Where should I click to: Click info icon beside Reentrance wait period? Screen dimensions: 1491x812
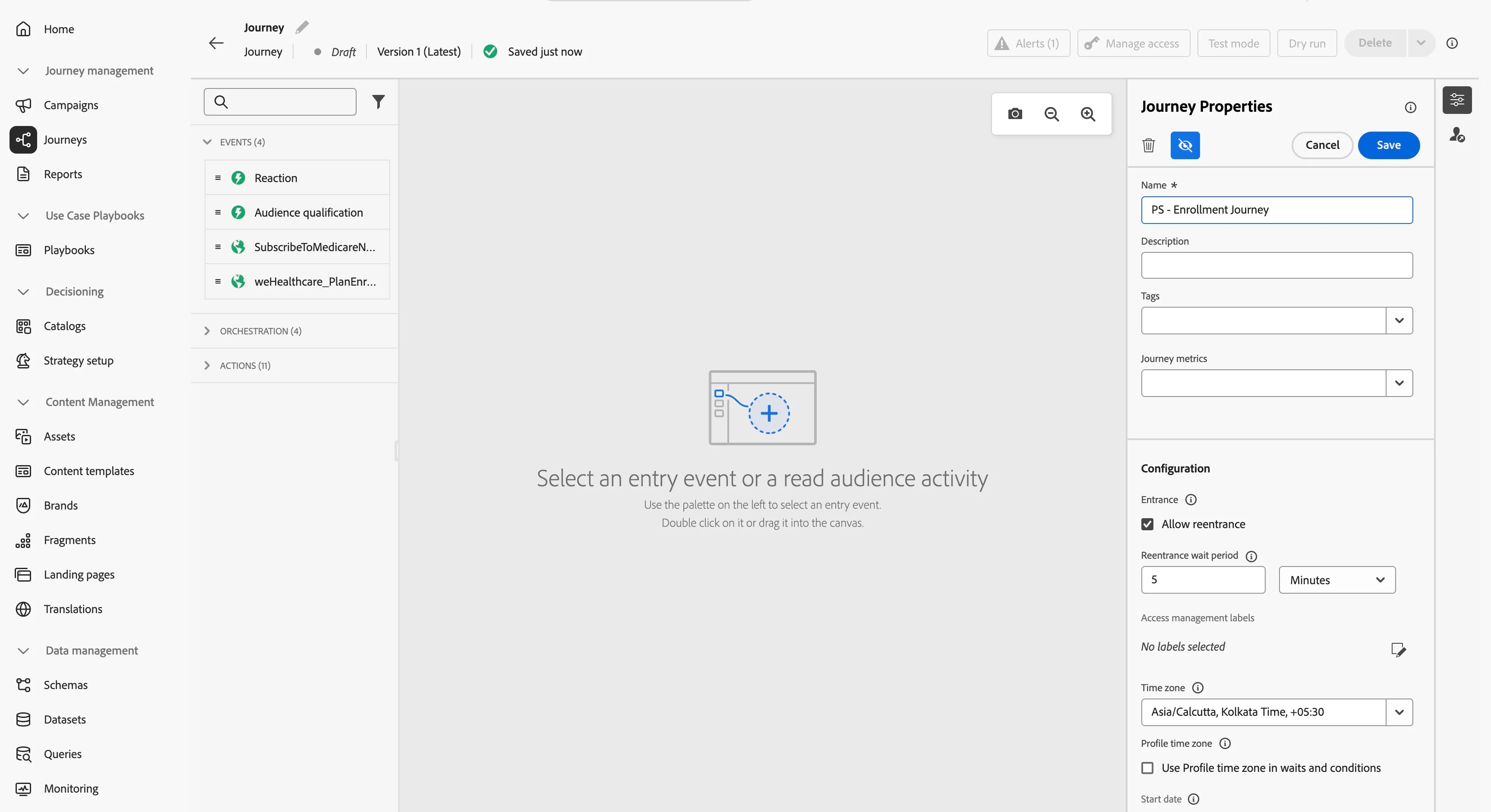tap(1251, 557)
